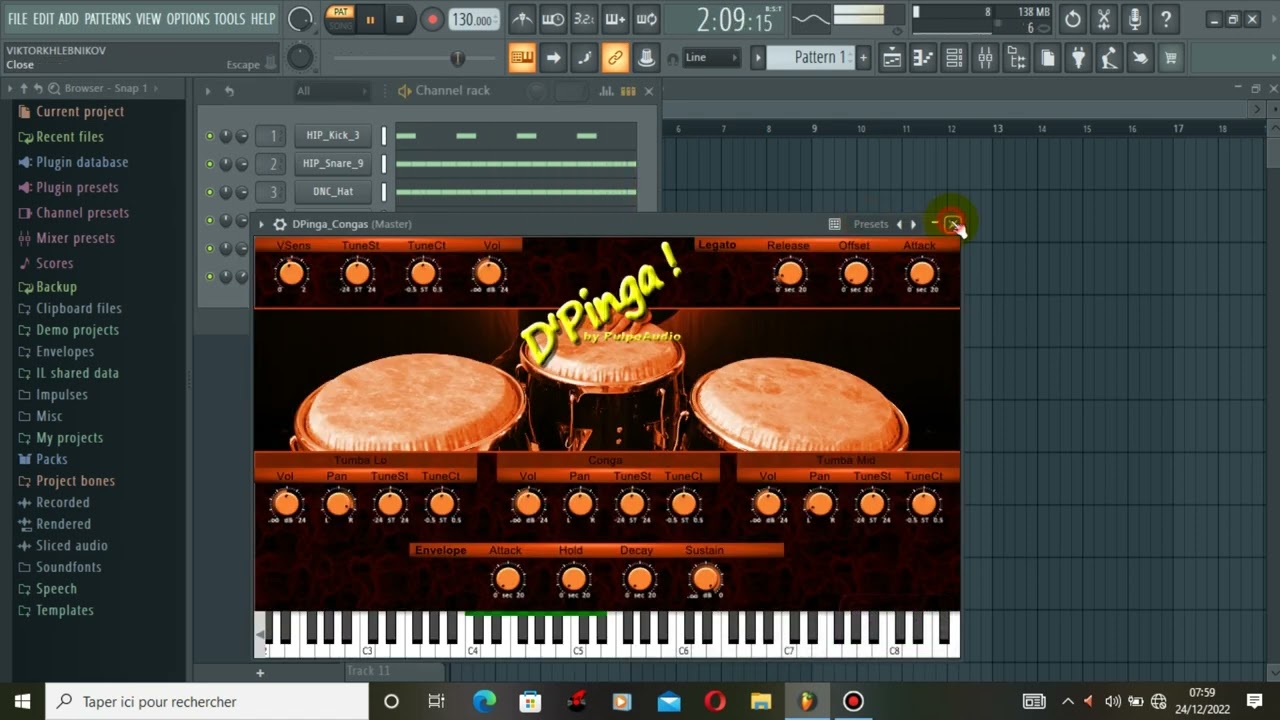Open the EDIT menu

pos(43,19)
